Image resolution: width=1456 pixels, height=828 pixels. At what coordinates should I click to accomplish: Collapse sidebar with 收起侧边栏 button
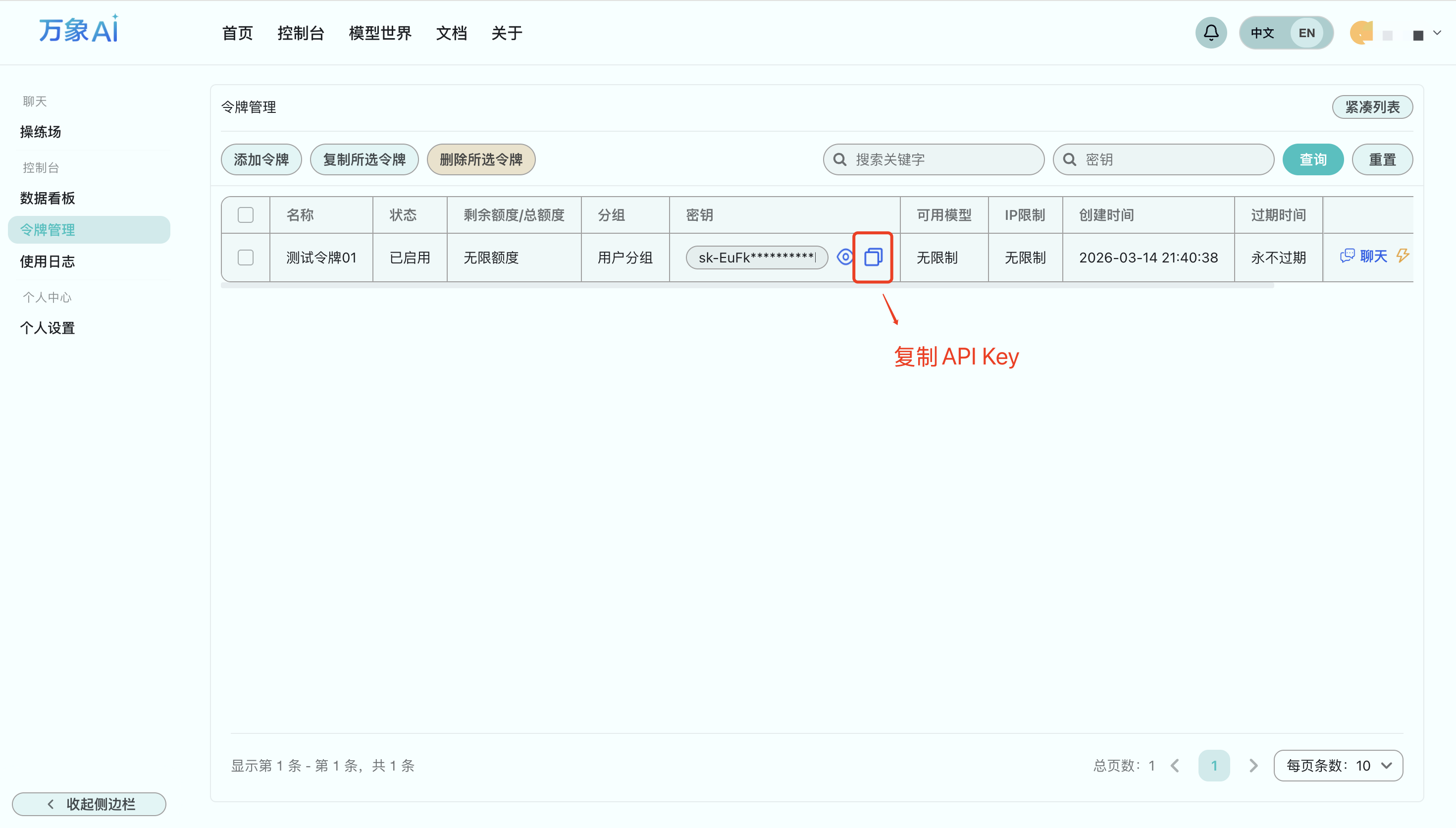[89, 804]
